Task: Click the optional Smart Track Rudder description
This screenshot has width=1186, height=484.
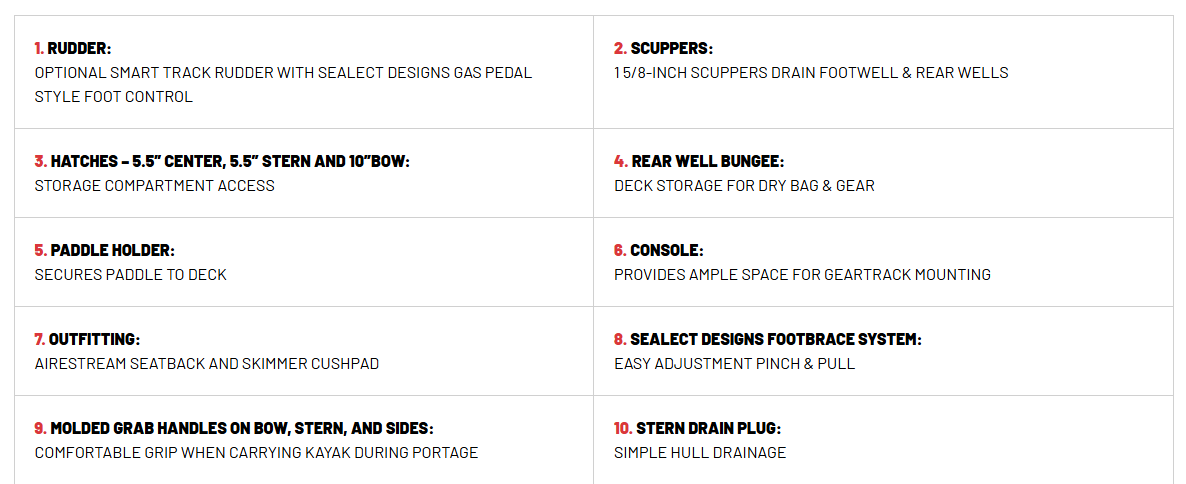Action: point(283,85)
